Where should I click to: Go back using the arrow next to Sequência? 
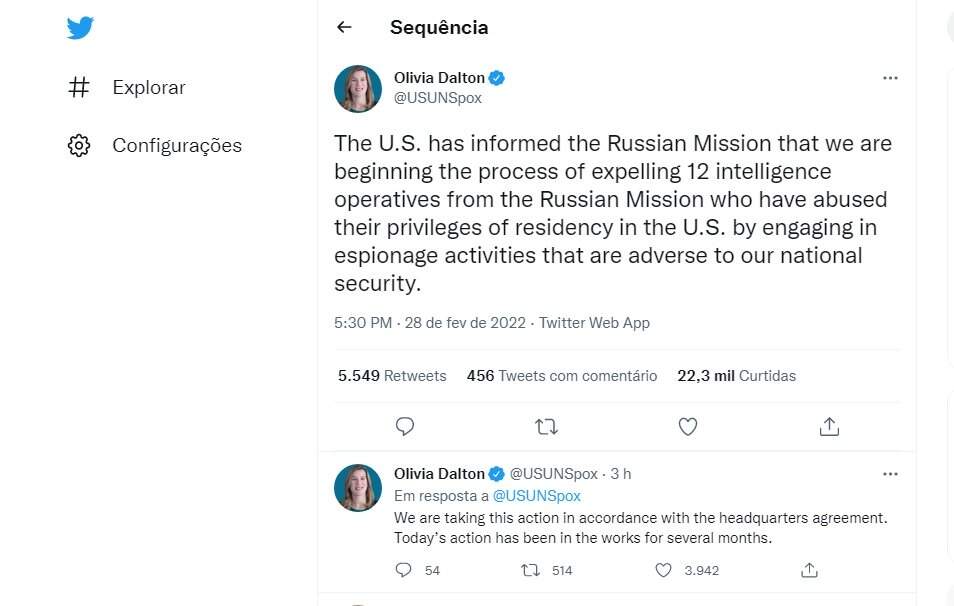click(x=344, y=28)
